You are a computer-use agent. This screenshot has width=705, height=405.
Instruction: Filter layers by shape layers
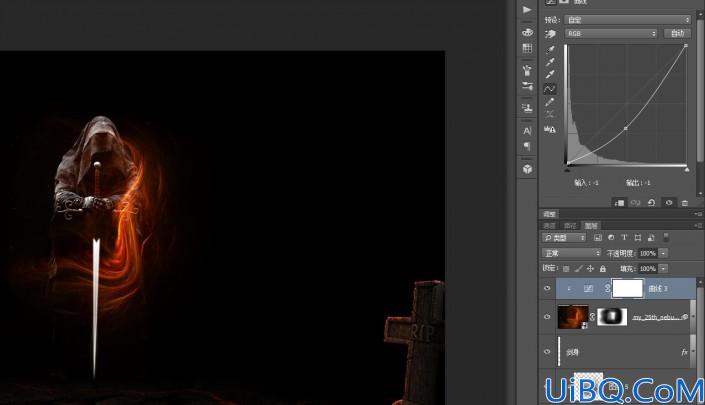[638, 237]
